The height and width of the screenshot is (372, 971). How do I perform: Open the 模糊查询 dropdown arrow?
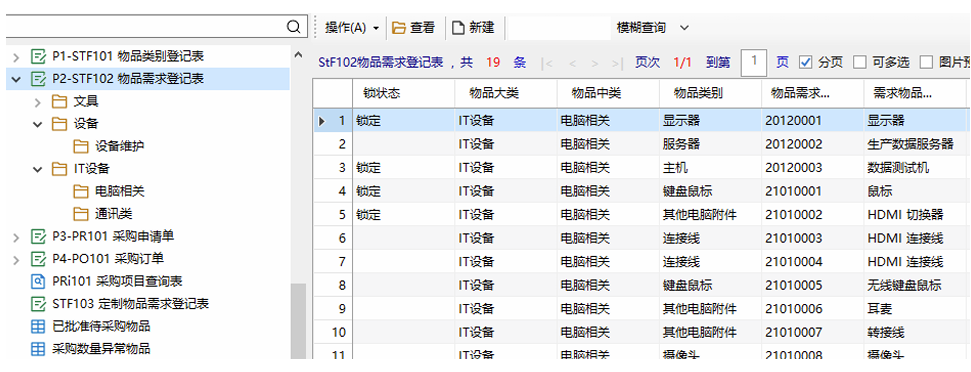click(x=684, y=28)
